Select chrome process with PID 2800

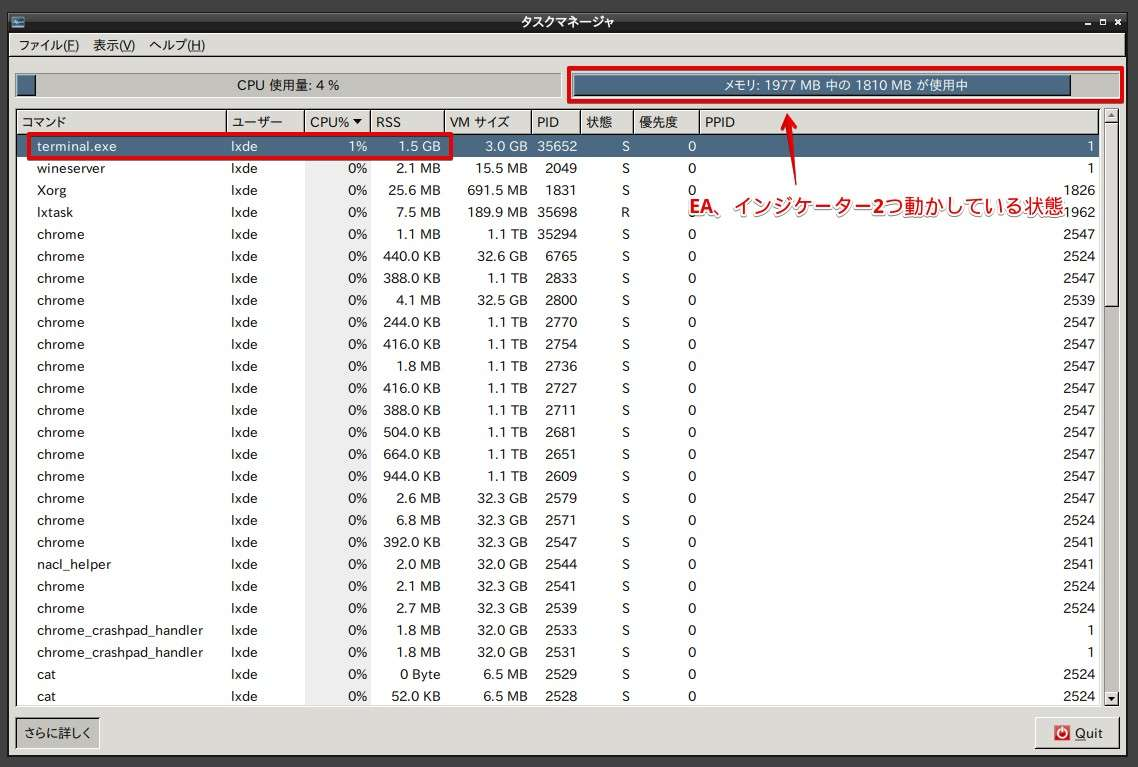(x=557, y=300)
